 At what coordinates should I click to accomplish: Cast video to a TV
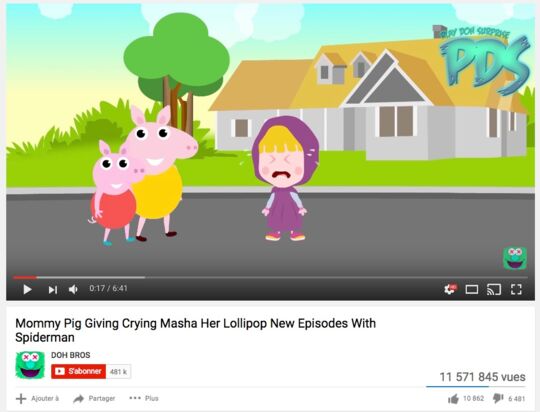[x=494, y=289]
